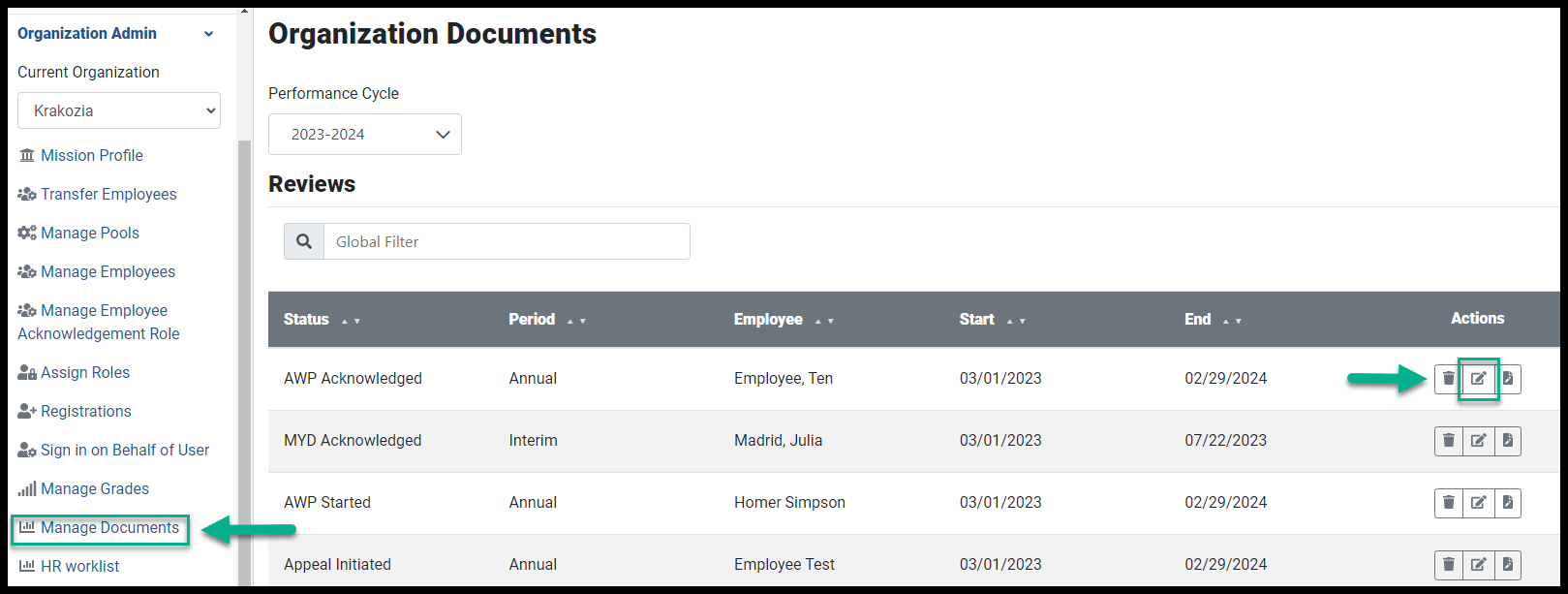
Task: Open Registrations in the sidebar
Action: coord(75,411)
